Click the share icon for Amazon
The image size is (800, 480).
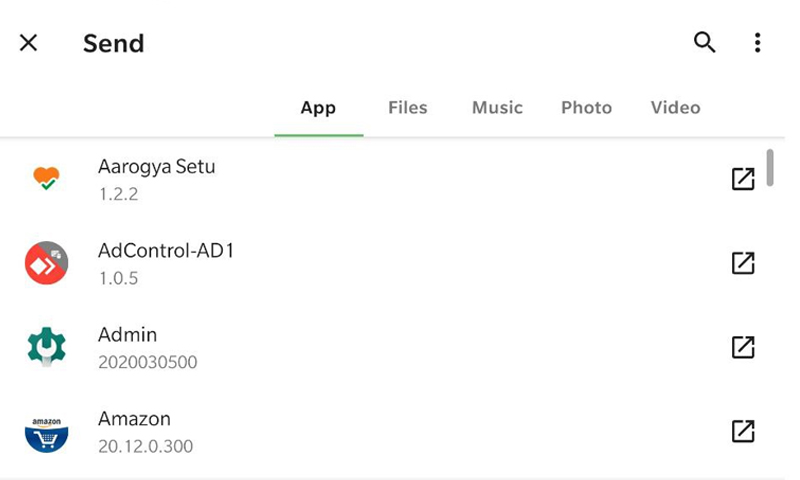742,431
